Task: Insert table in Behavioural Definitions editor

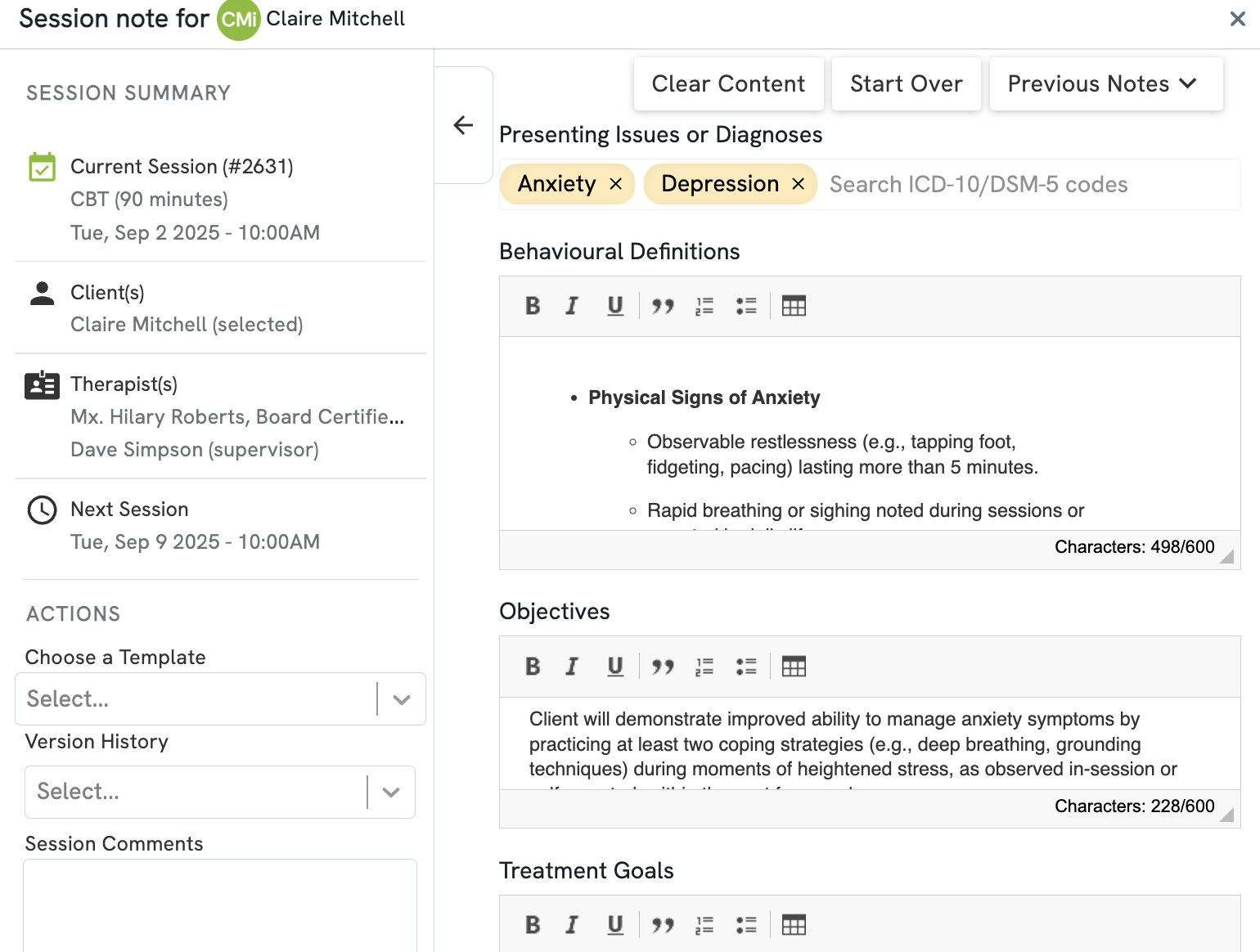Action: click(794, 306)
